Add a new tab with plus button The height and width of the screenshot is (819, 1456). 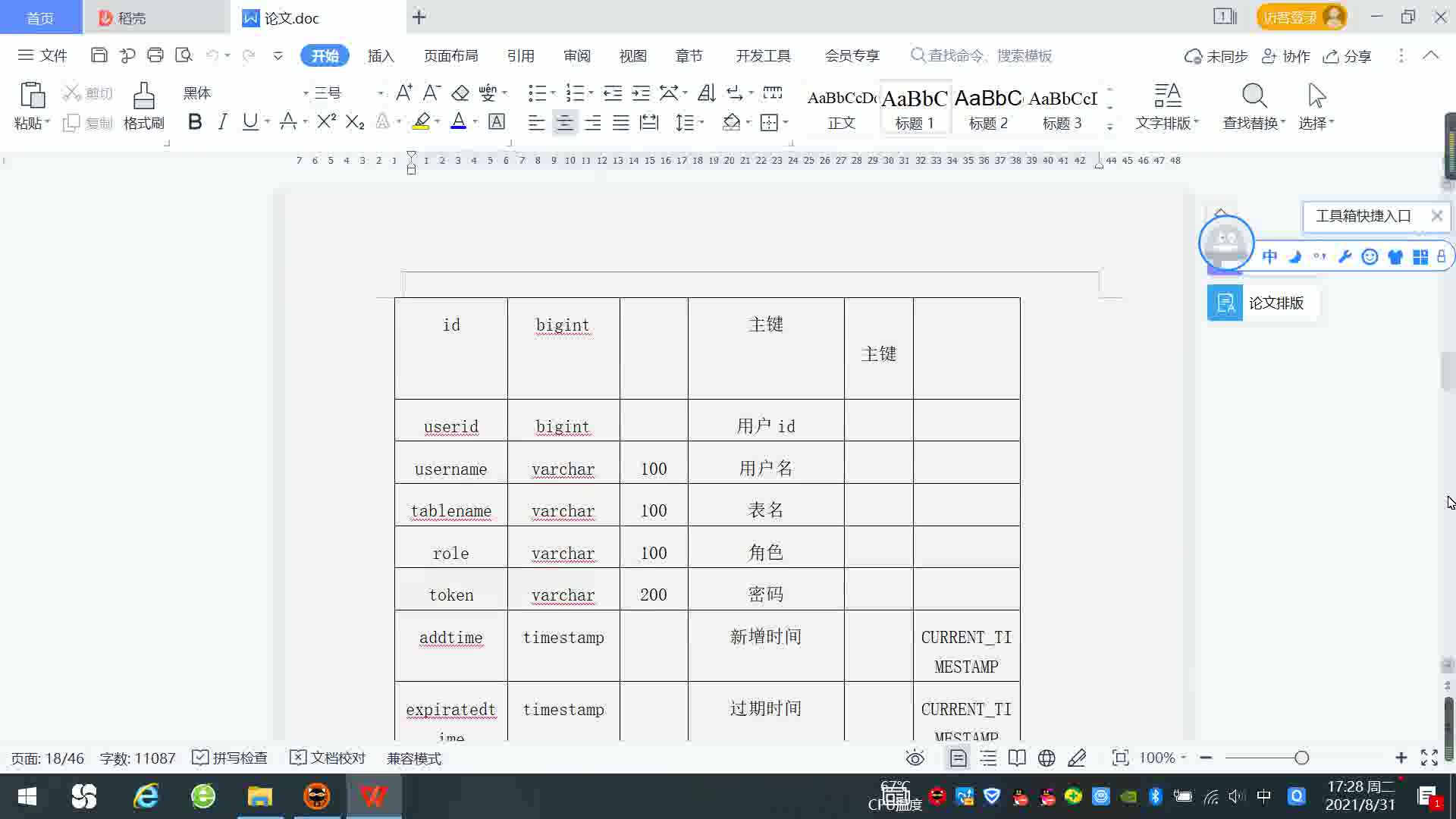[x=419, y=17]
